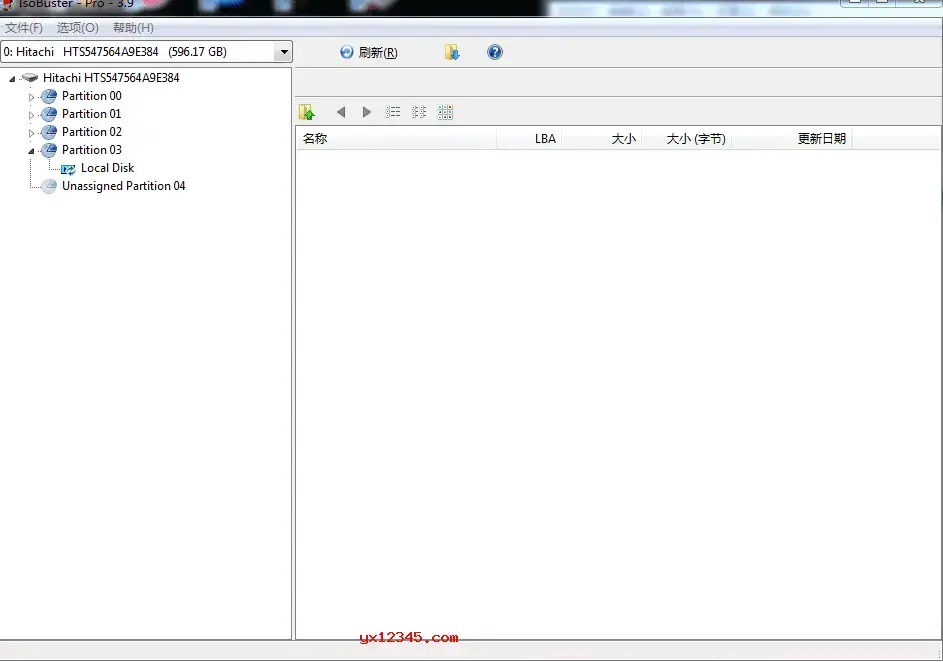The height and width of the screenshot is (662, 943).
Task: Expand Partition 01 tree node
Action: [31, 115]
